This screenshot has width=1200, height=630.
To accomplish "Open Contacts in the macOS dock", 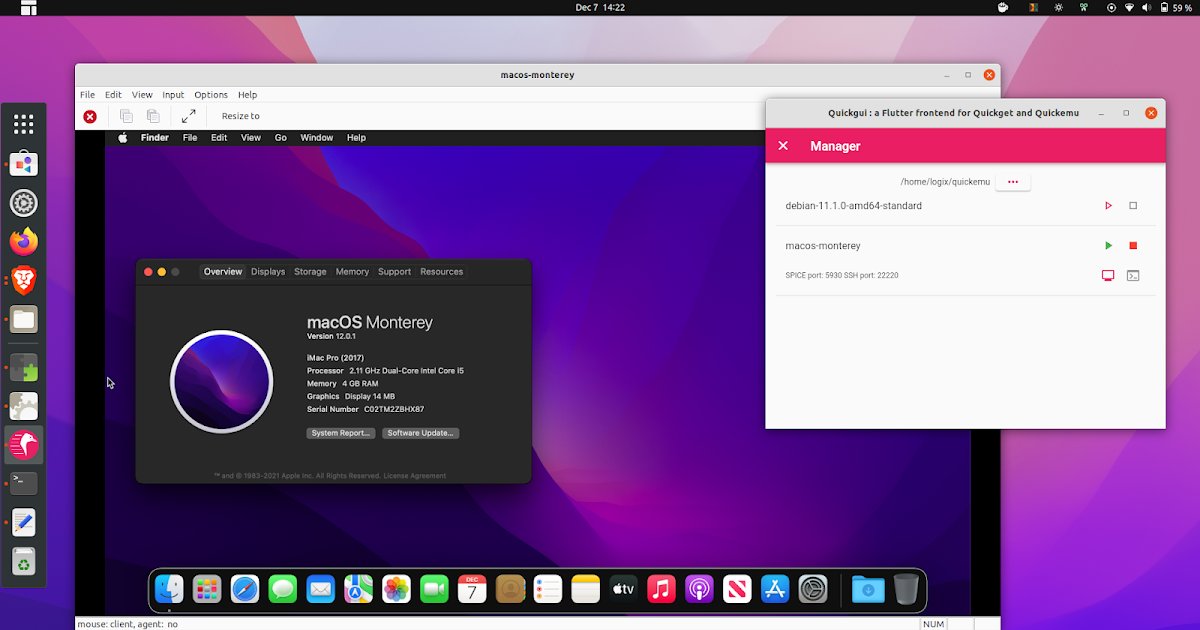I will pos(510,589).
